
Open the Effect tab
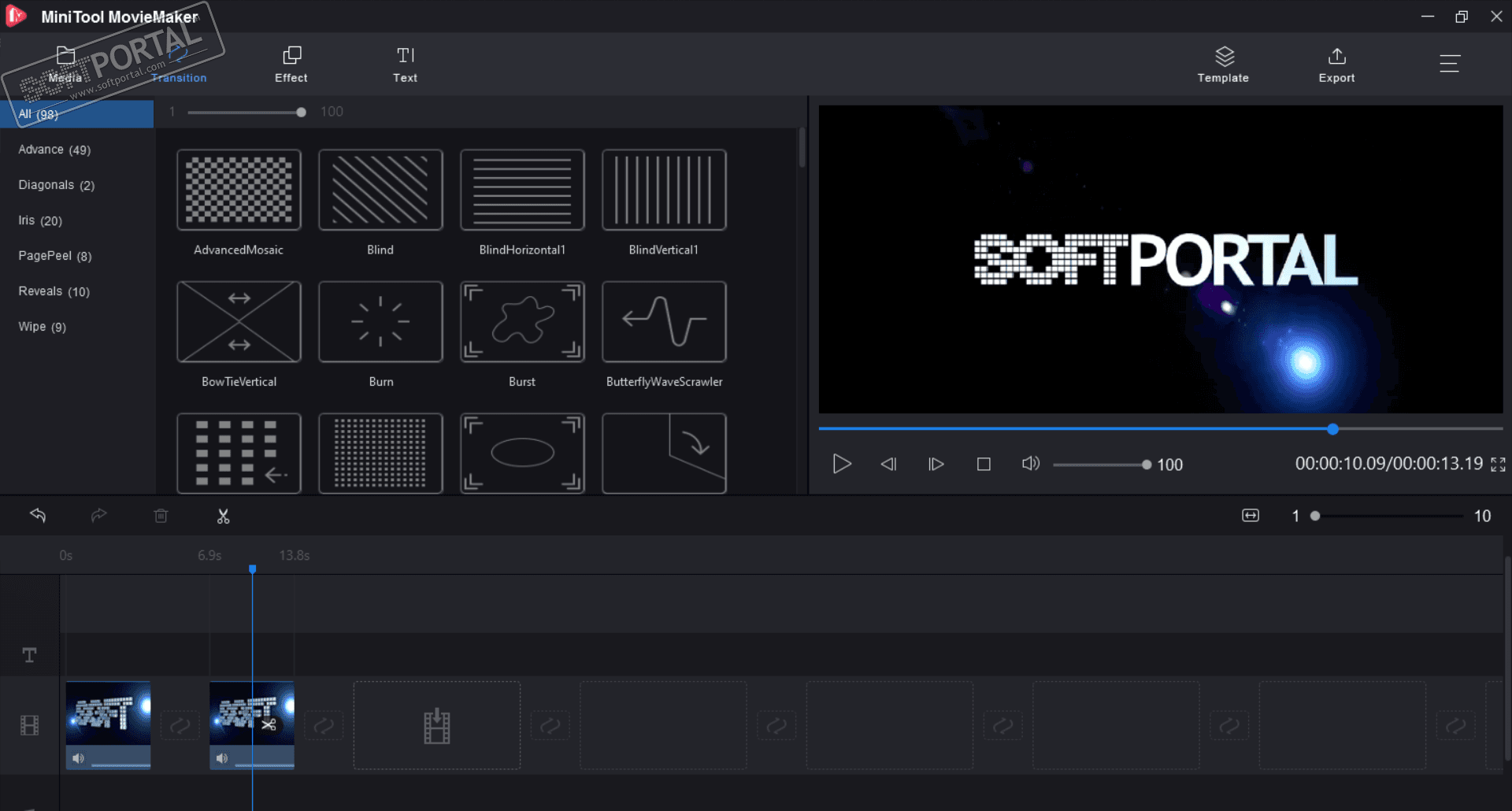pos(291,65)
